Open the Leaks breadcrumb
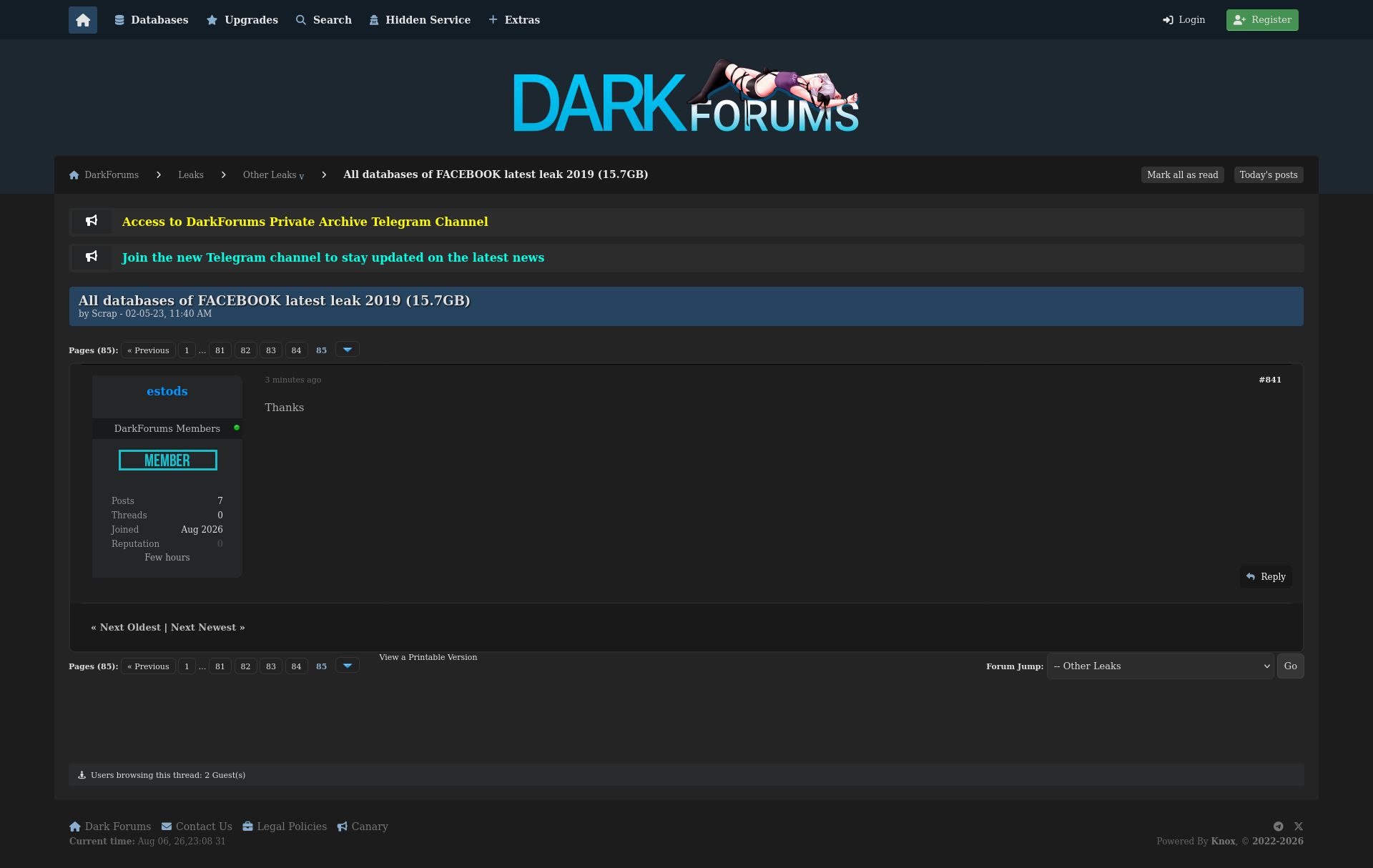This screenshot has height=868, width=1373. [x=191, y=175]
